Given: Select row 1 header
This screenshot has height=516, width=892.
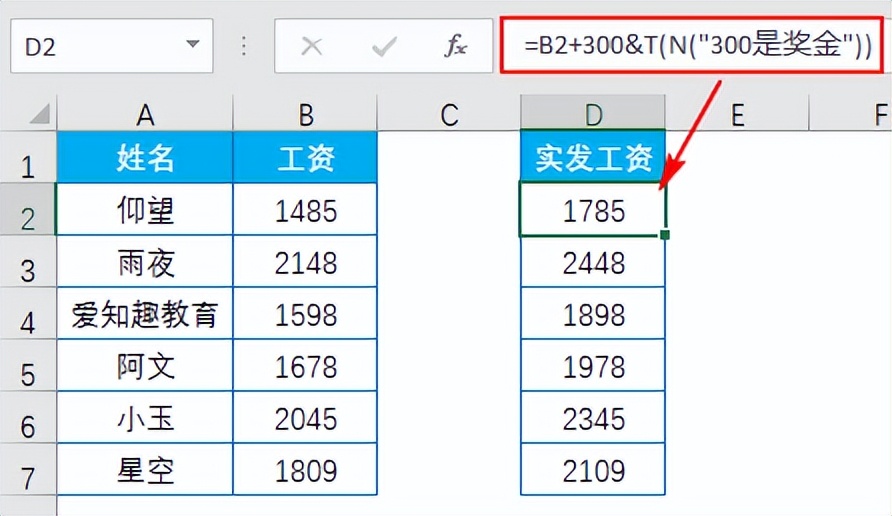Looking at the screenshot, I should (x=28, y=158).
